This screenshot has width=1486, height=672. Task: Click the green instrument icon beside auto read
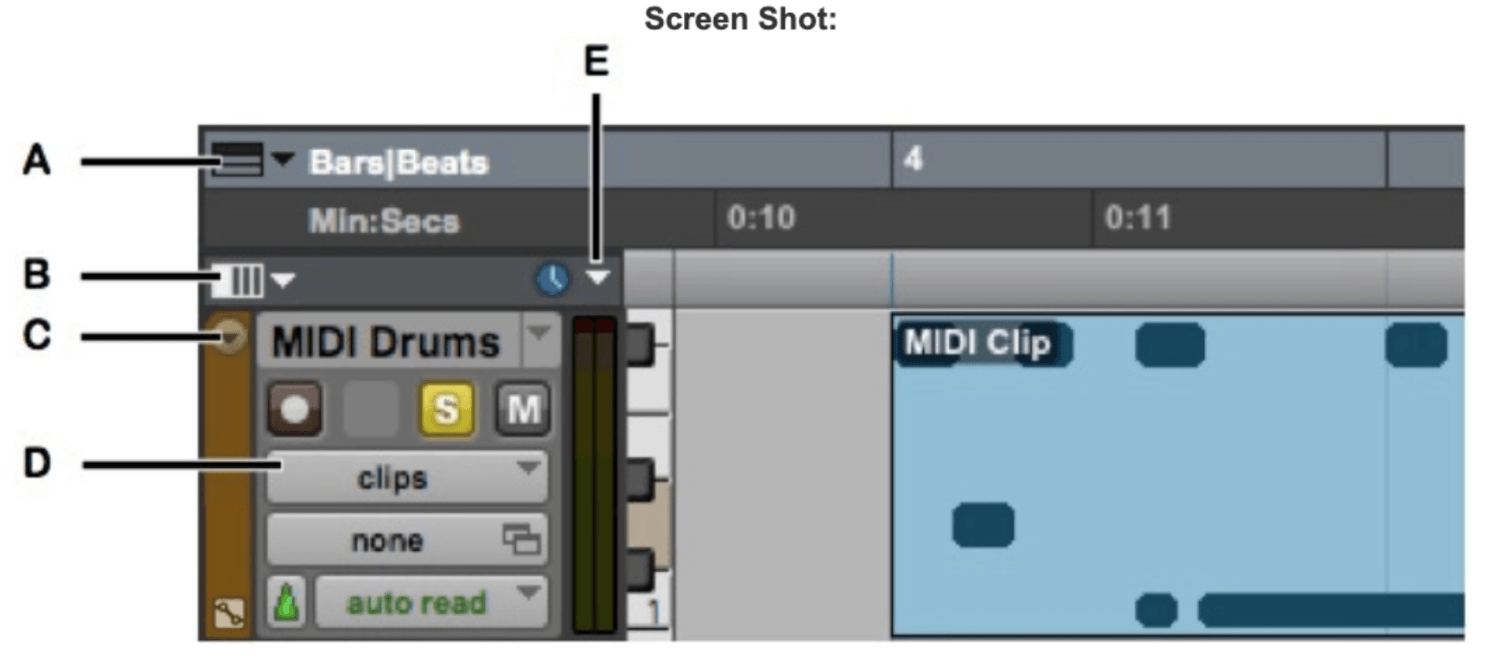pos(285,605)
